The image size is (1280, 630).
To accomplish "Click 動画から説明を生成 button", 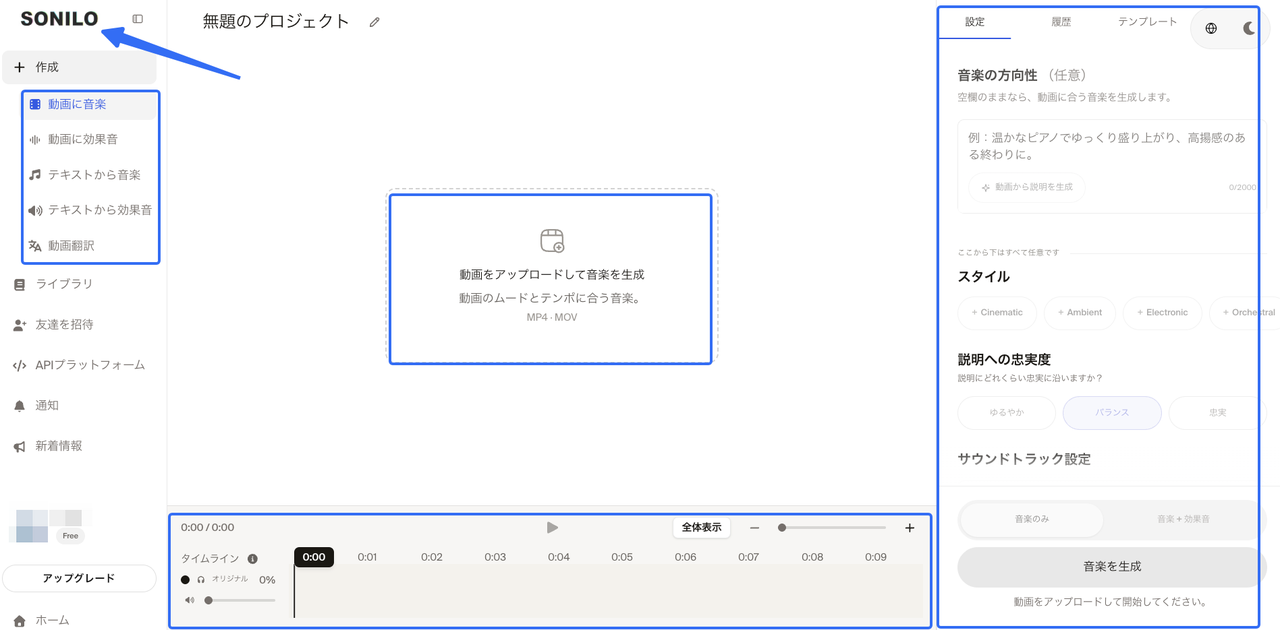I will tap(1026, 187).
